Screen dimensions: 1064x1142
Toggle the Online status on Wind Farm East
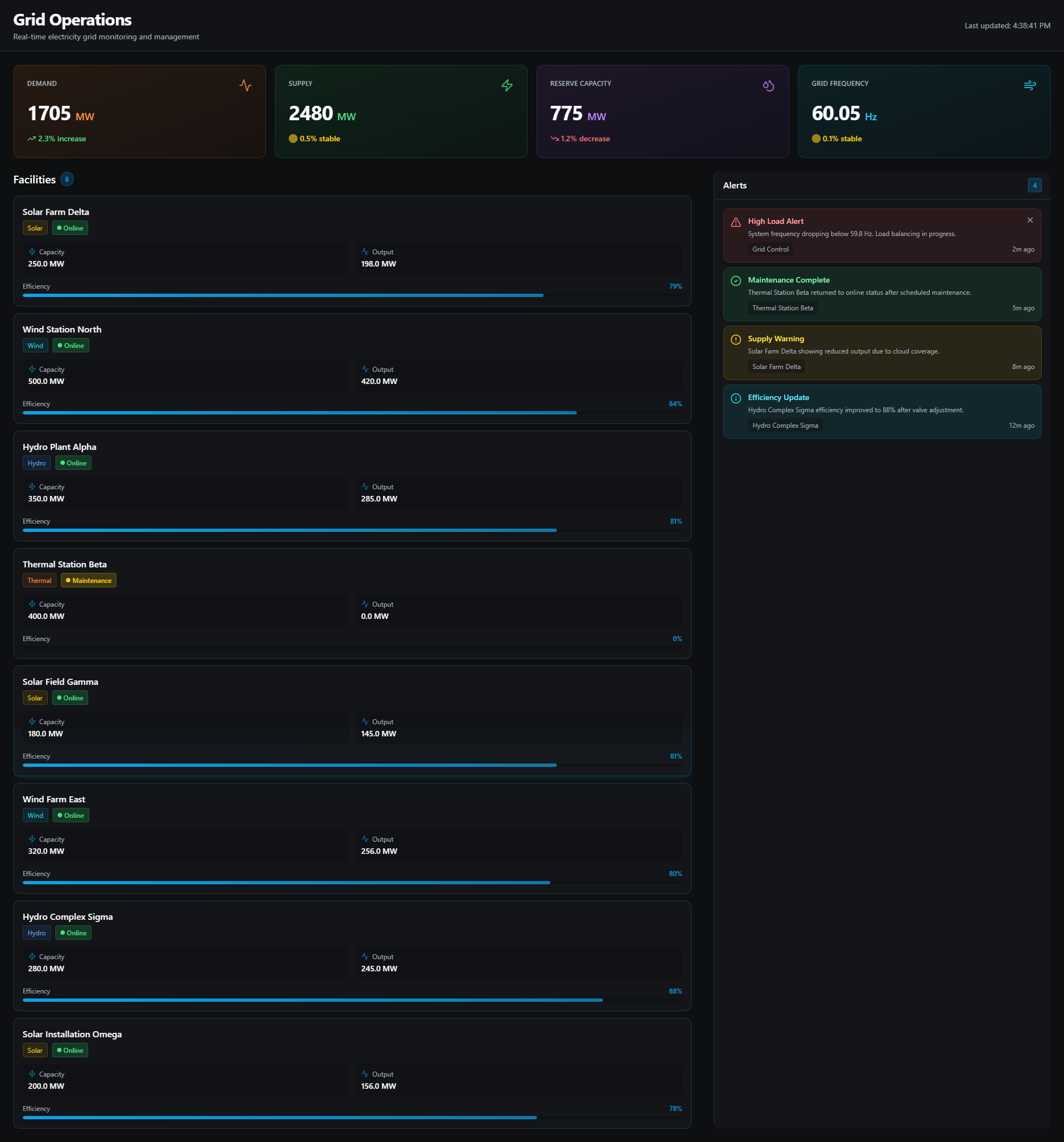(70, 815)
